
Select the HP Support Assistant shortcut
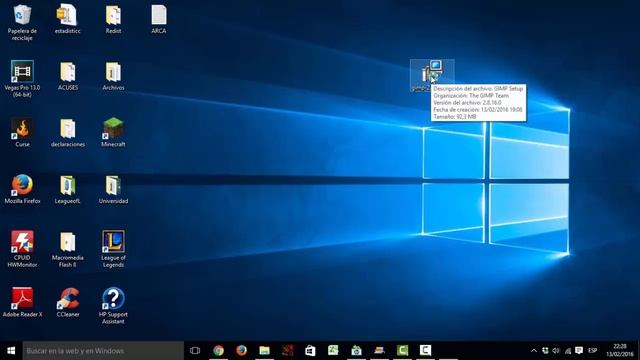[113, 306]
